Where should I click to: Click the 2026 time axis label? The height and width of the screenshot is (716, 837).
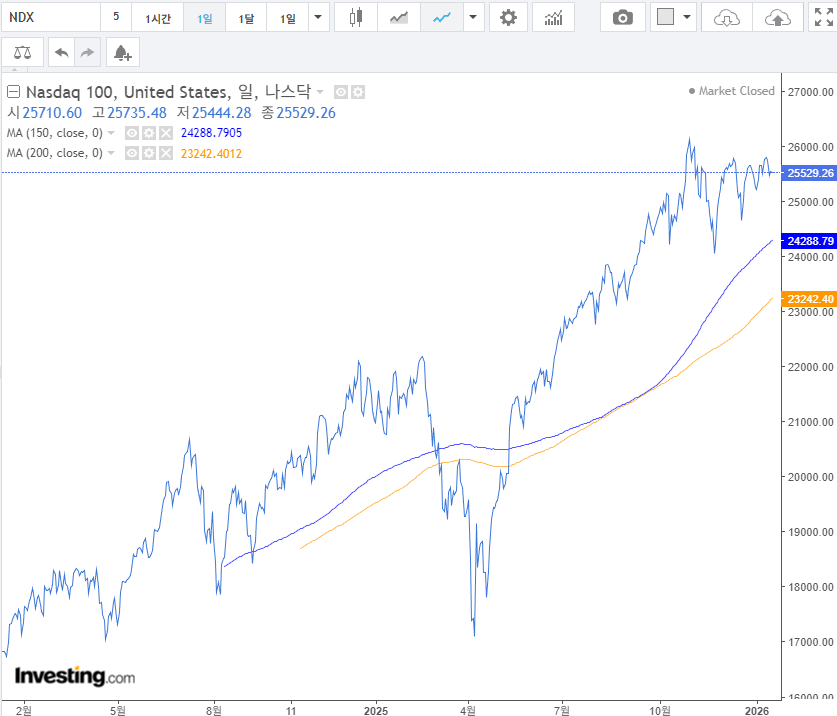[x=757, y=711]
